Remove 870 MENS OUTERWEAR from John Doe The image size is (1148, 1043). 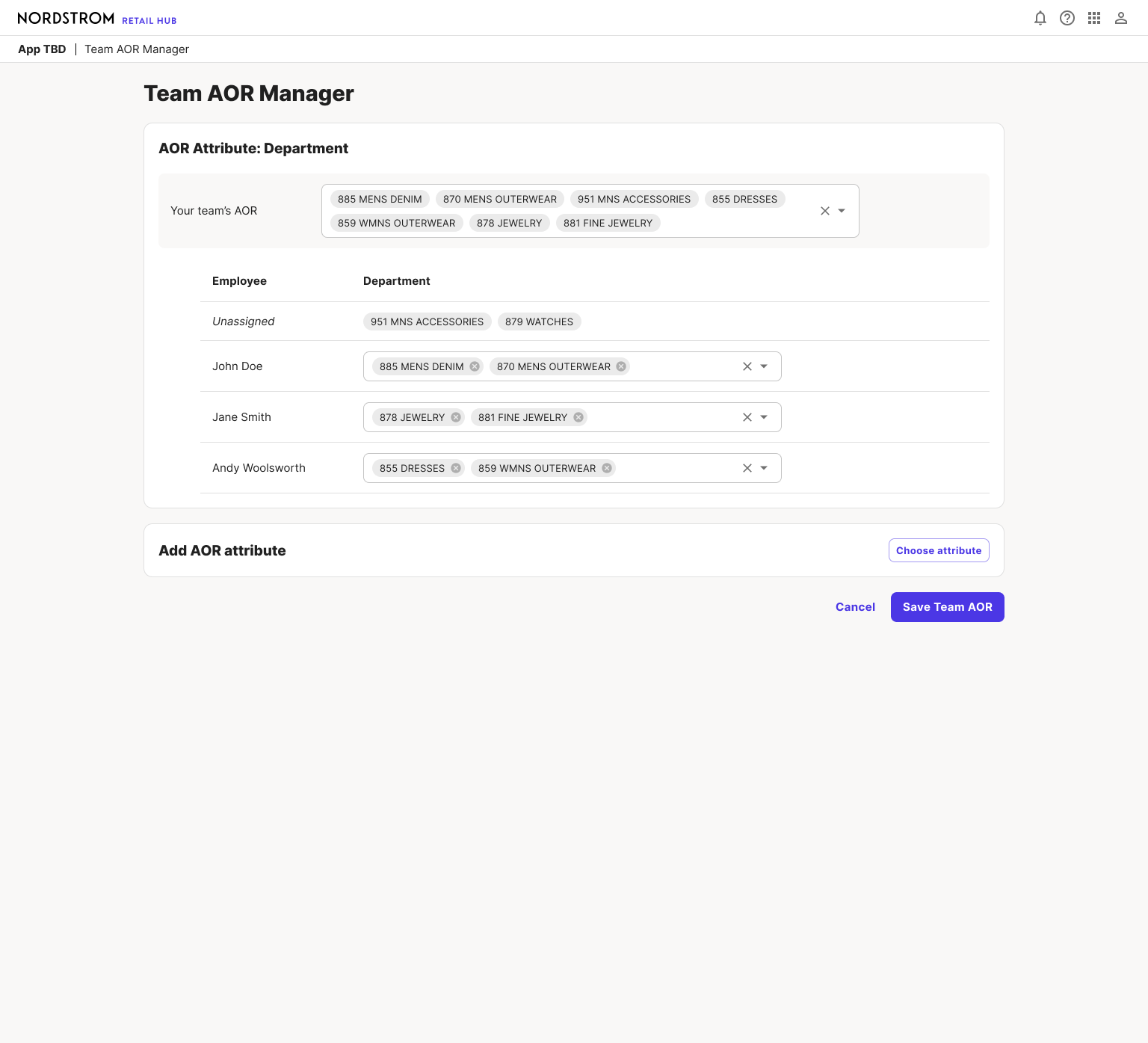[621, 366]
